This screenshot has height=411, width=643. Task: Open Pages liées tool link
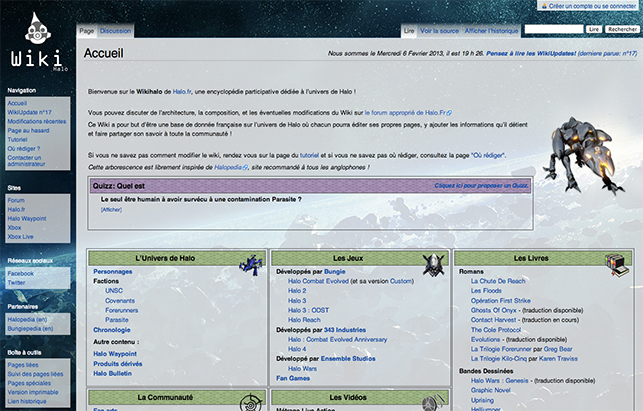tap(23, 365)
